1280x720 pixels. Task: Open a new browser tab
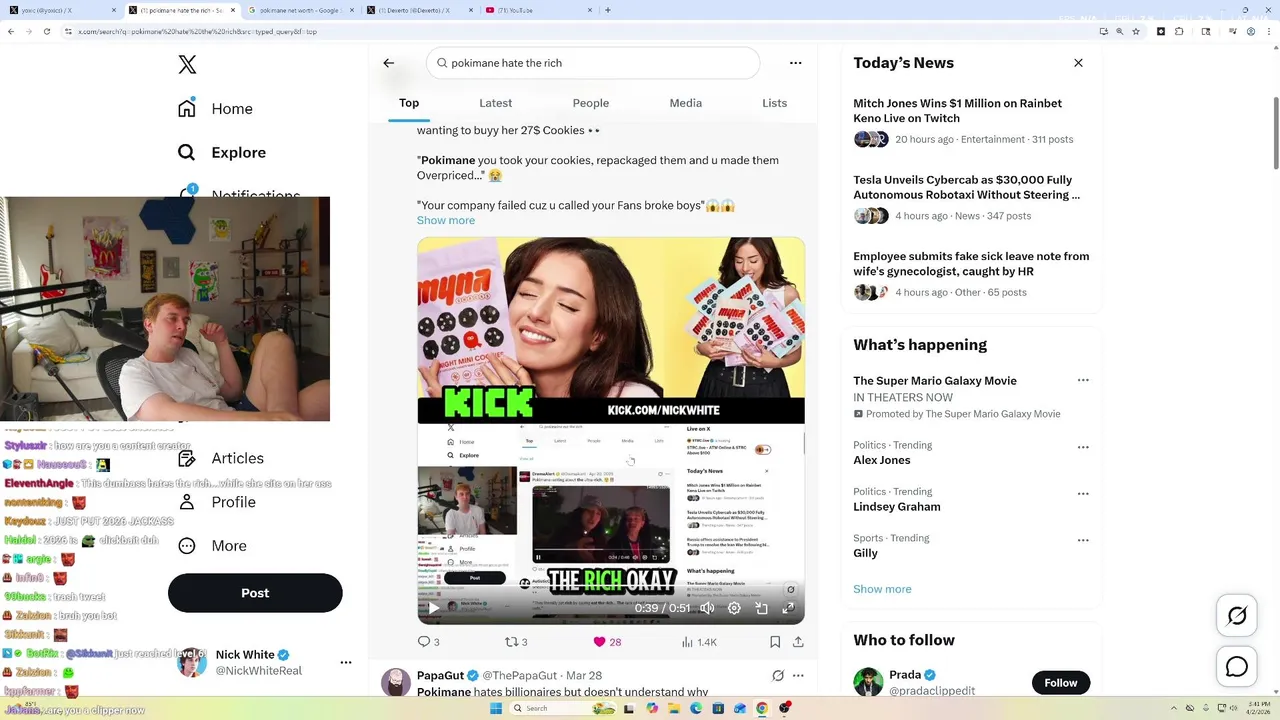tap(608, 10)
